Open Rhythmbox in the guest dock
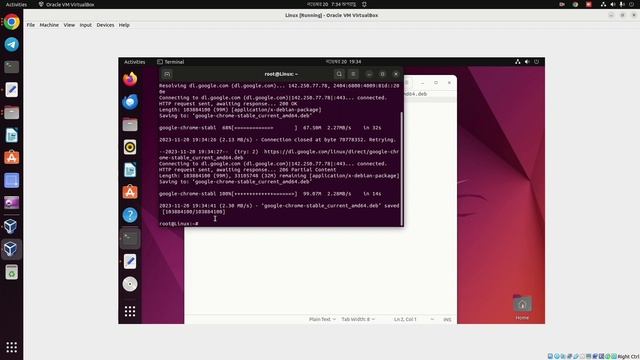640x360 pixels. [130, 147]
